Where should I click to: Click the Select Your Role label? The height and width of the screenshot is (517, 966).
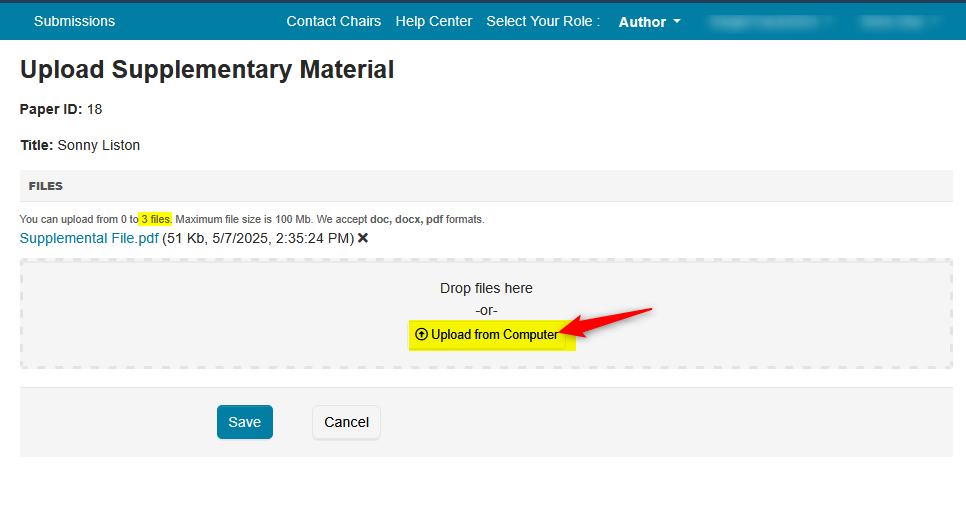coord(543,21)
